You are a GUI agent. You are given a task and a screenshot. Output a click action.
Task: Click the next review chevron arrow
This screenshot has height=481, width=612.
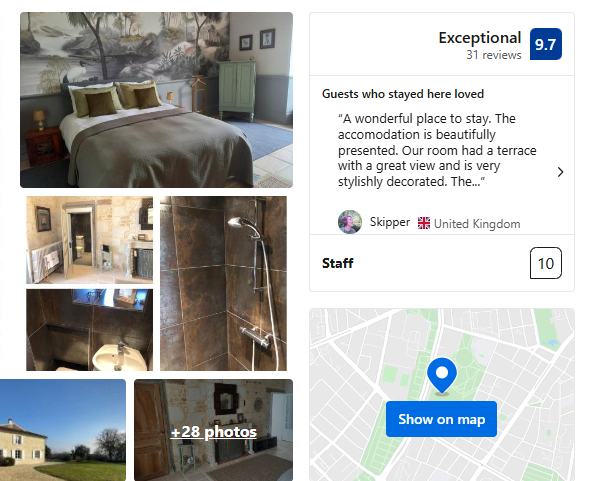pyautogui.click(x=560, y=172)
